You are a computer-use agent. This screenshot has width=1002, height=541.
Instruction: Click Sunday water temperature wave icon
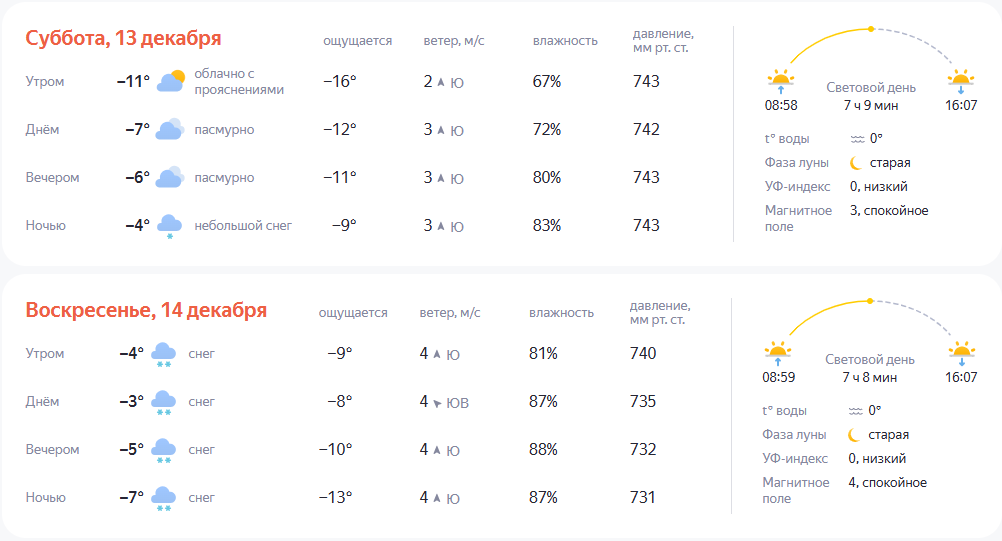(855, 410)
